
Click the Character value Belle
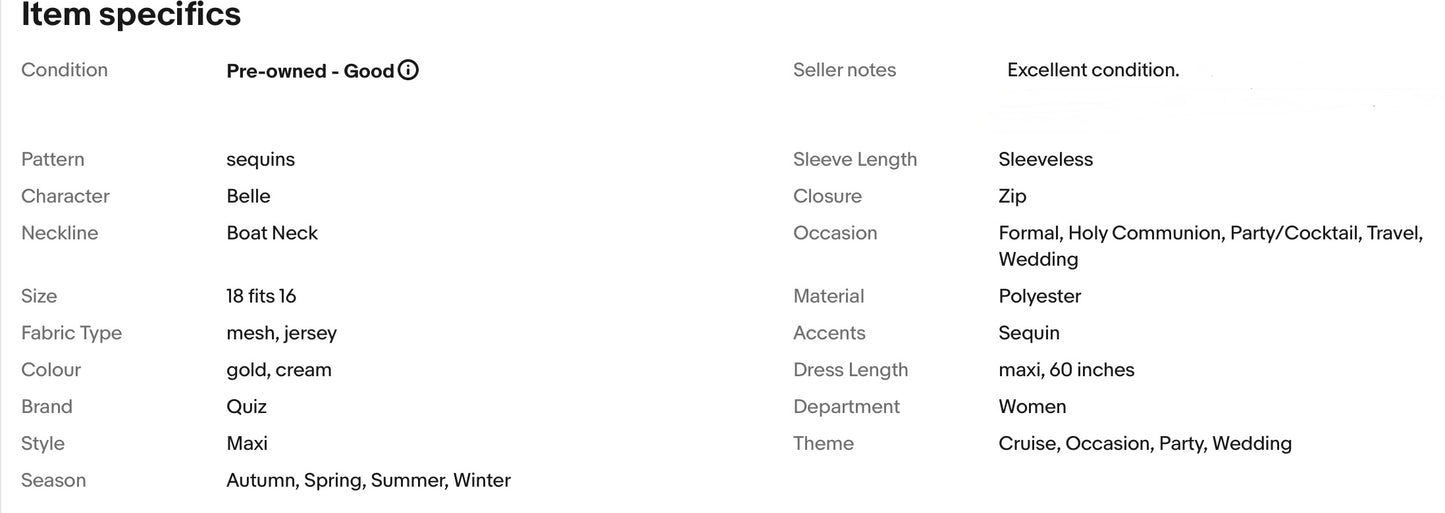[249, 196]
